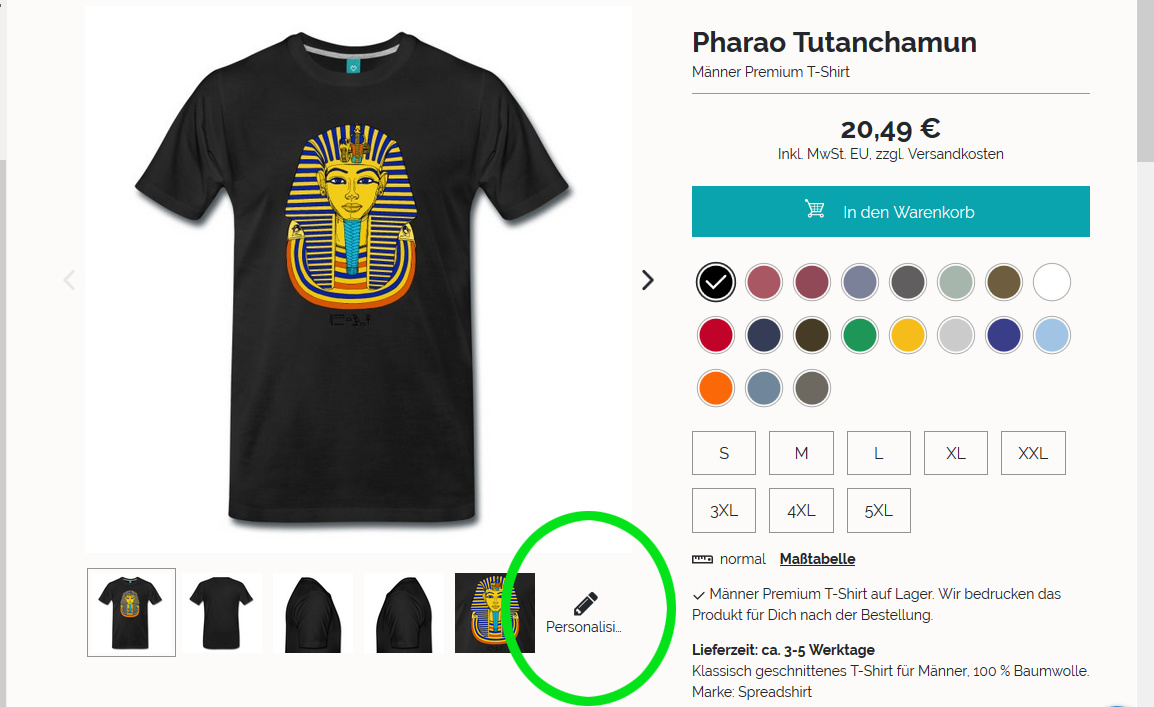
Task: Choose the yellow color swatch
Action: tap(907, 335)
